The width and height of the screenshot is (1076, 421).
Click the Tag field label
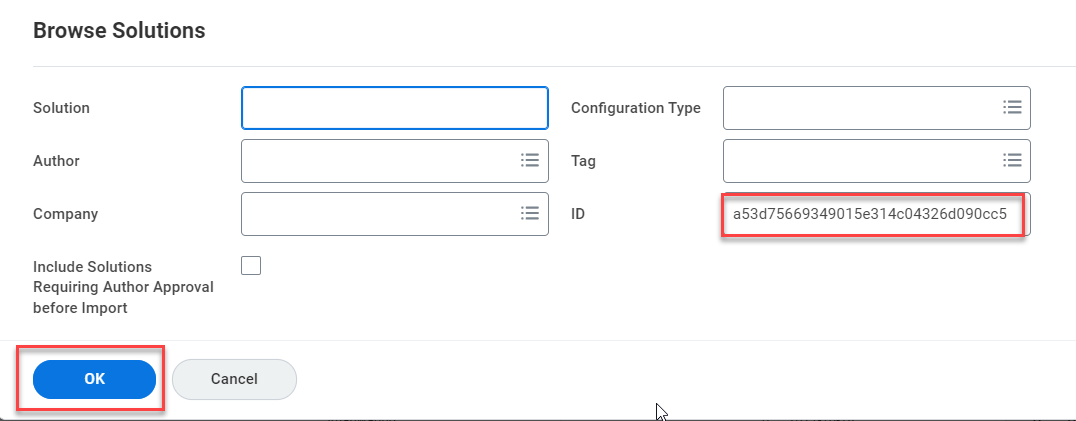click(583, 161)
